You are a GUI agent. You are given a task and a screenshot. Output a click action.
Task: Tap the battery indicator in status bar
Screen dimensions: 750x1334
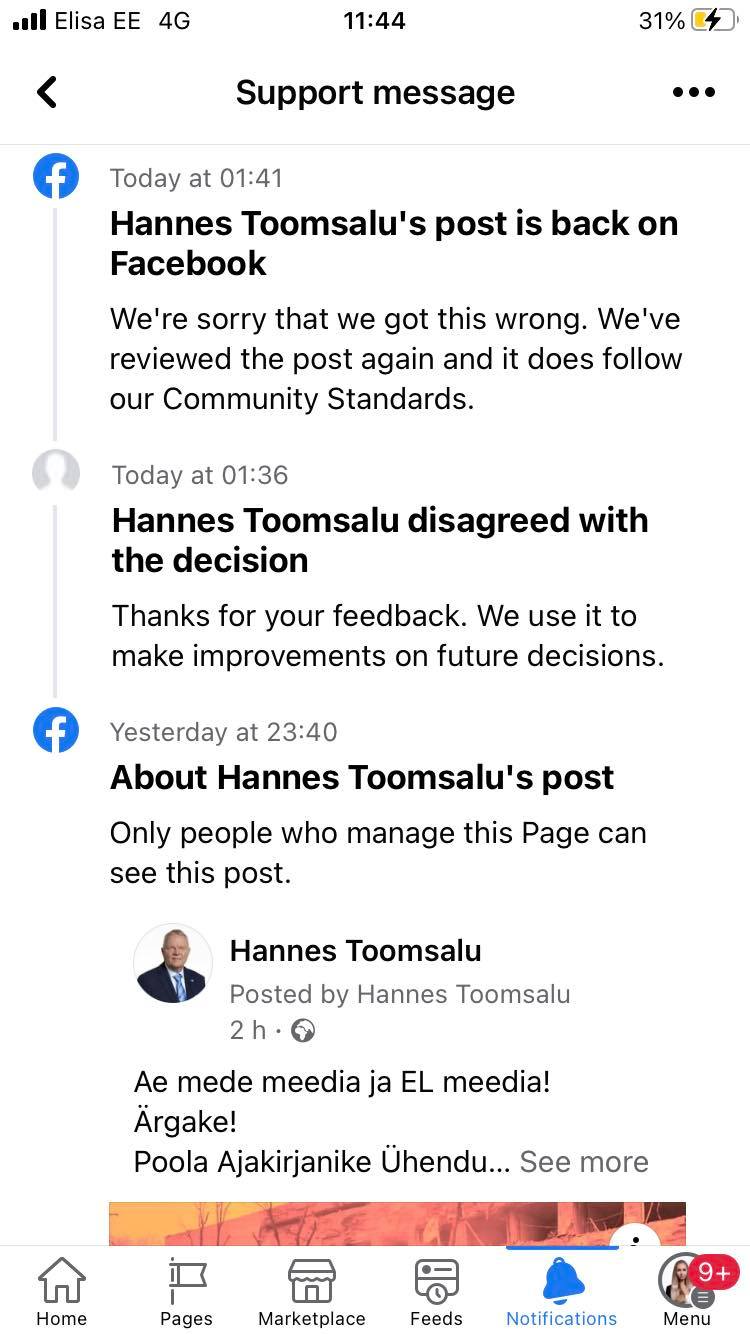[x=713, y=21]
